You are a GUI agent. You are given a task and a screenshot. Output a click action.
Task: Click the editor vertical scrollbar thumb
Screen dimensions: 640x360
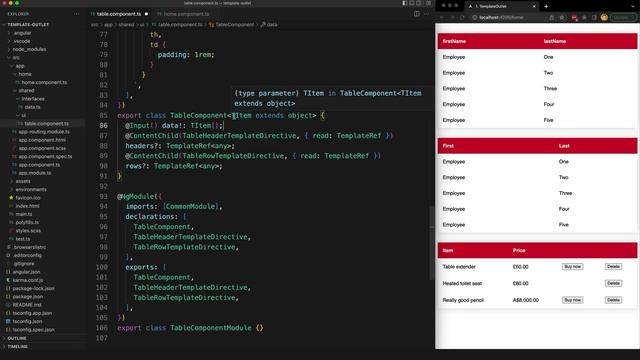pyautogui.click(x=431, y=243)
